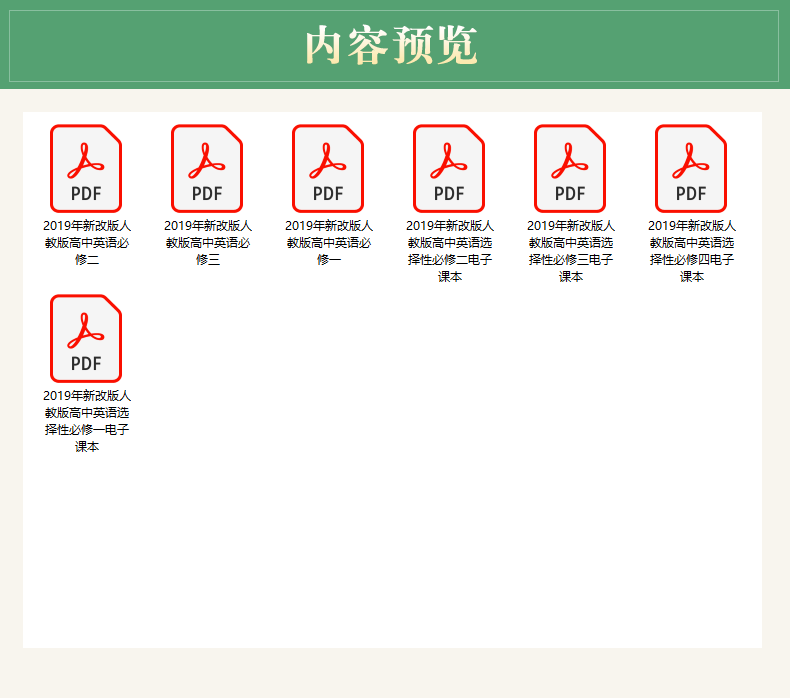Select label 选择性必修一电子课本
This screenshot has height=698, width=790.
(87, 421)
